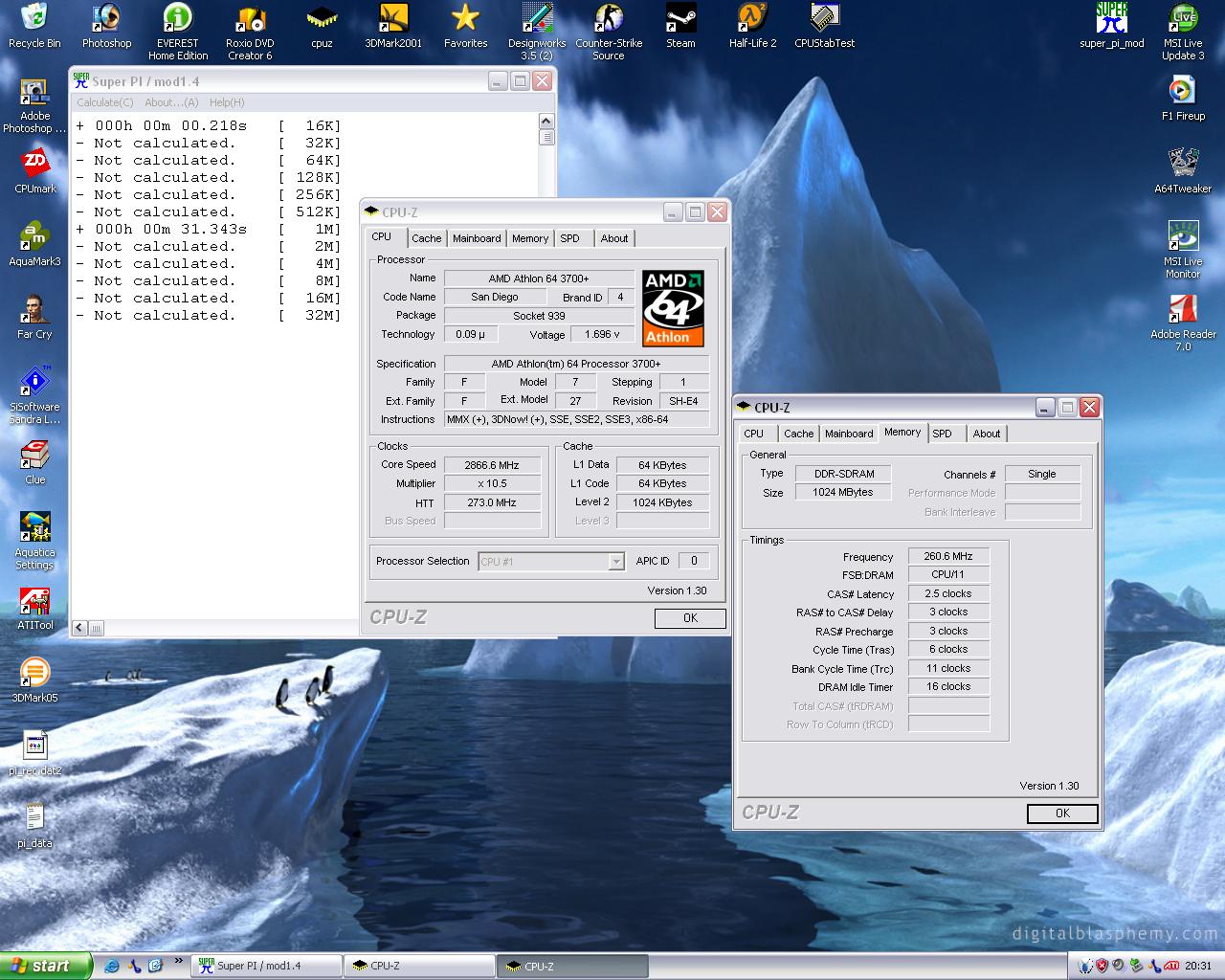
Task: Open SPD tab in left CPU-Z window
Action: [569, 238]
